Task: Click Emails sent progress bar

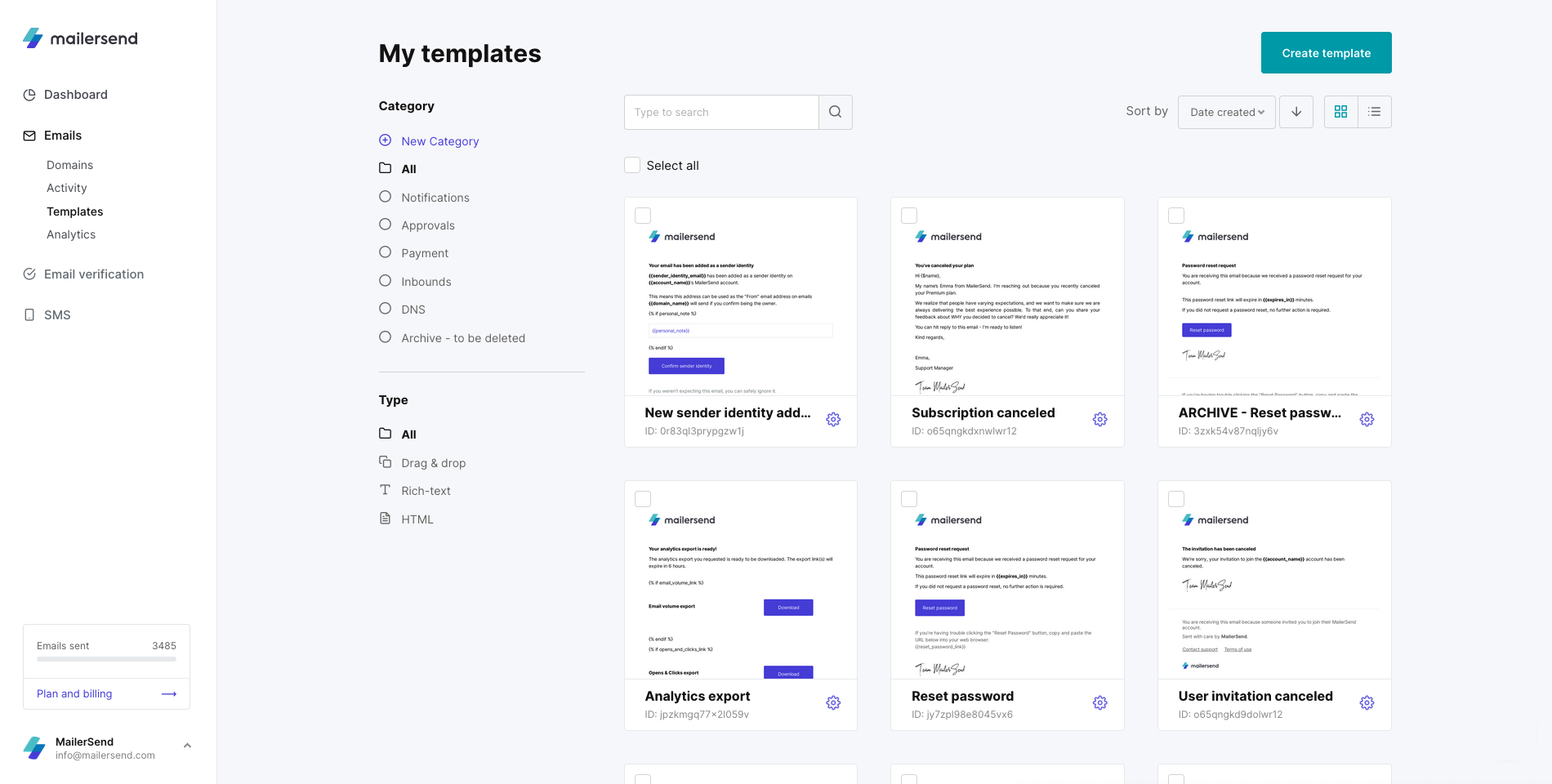Action: tap(106, 658)
